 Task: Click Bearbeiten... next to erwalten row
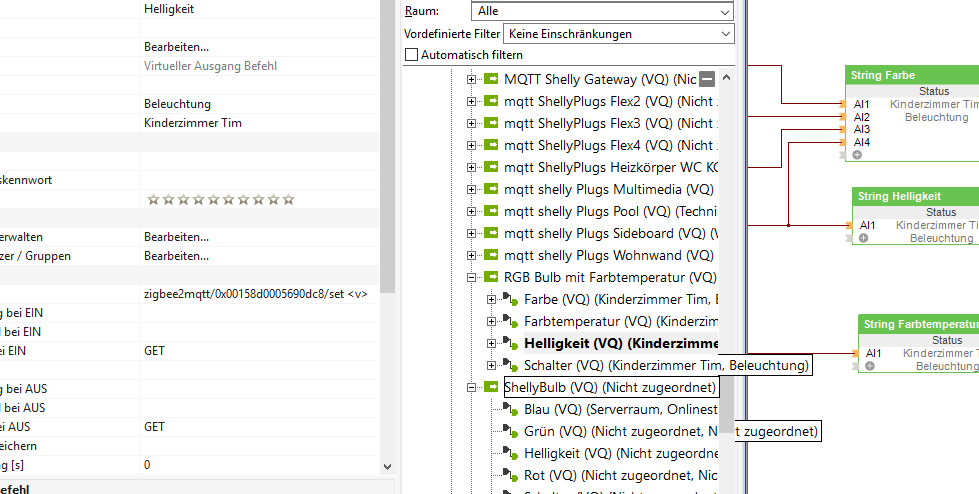coord(176,237)
